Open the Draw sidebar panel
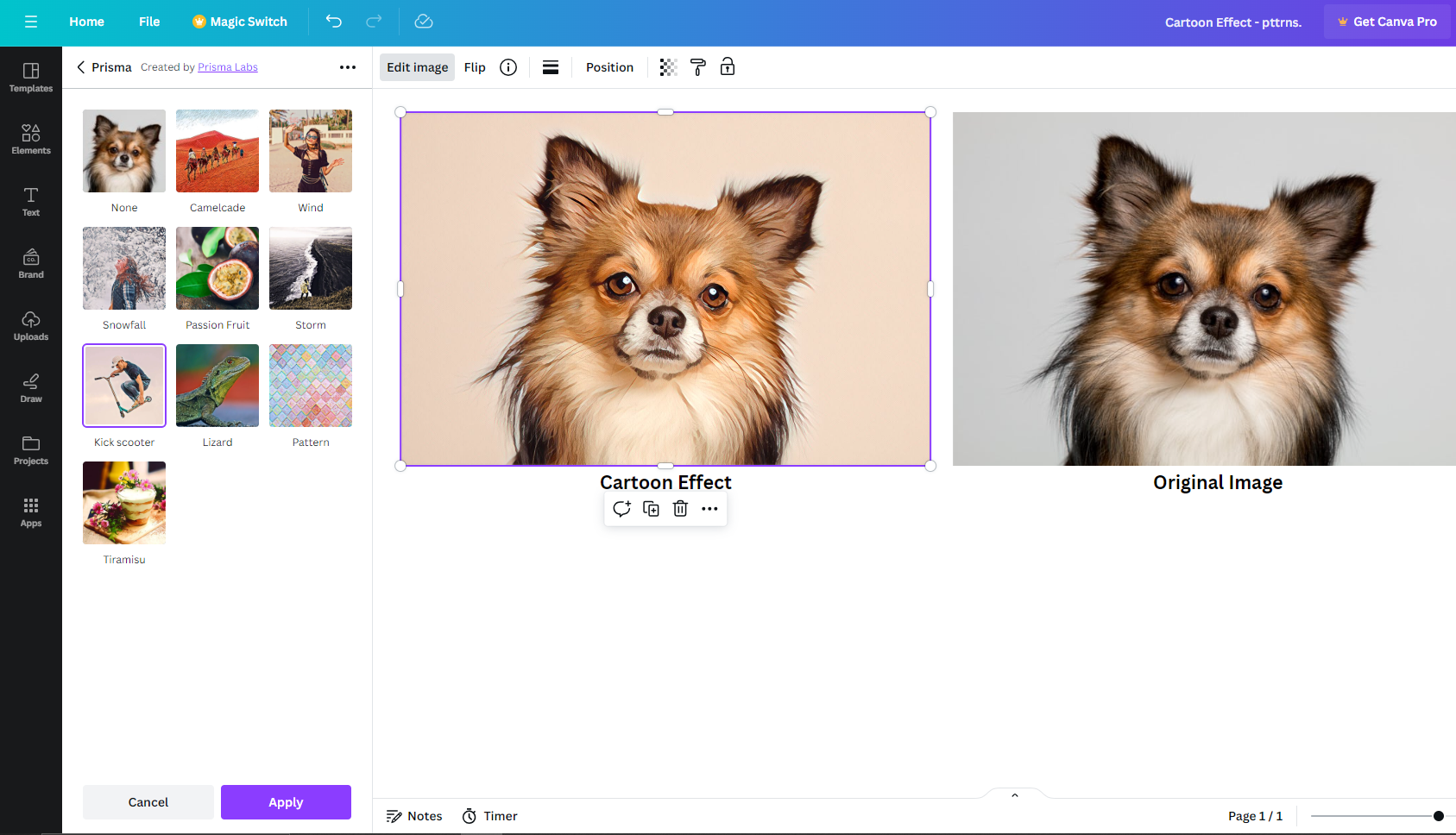Viewport: 1456px width, 835px height. tap(31, 388)
